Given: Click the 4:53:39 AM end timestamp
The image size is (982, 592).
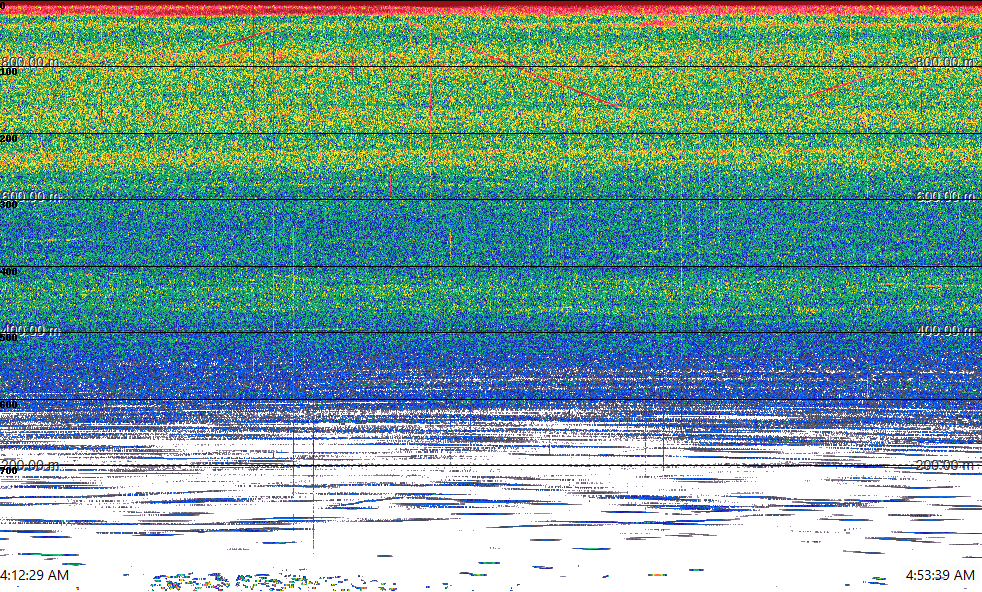Looking at the screenshot, I should [x=940, y=574].
